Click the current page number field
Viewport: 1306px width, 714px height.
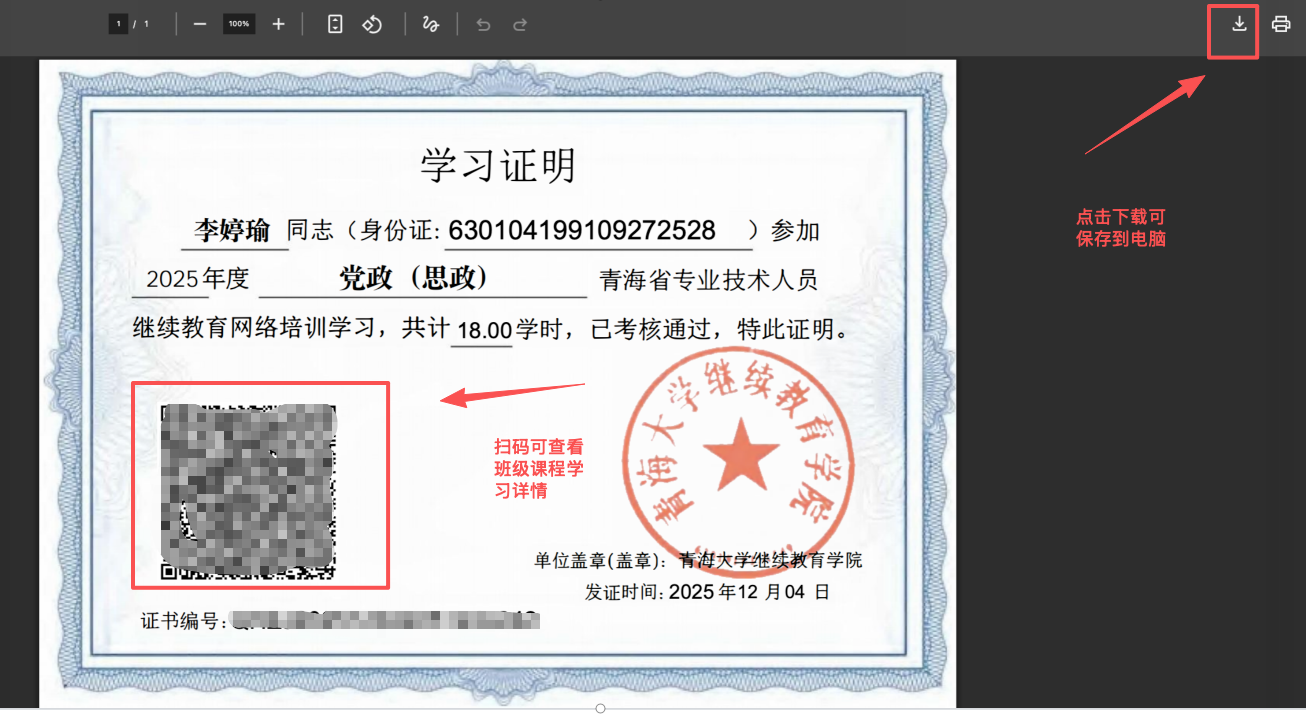coord(118,24)
